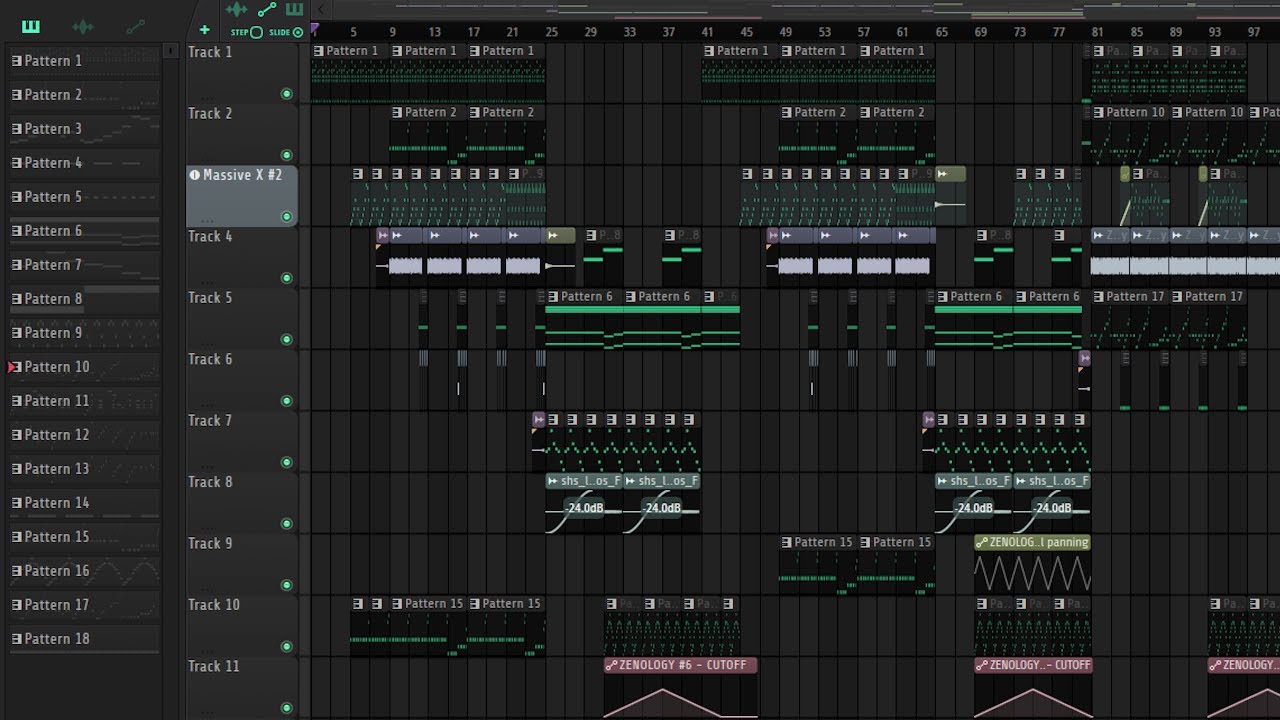Select the highlighted Pattern 10 entry

(84, 367)
